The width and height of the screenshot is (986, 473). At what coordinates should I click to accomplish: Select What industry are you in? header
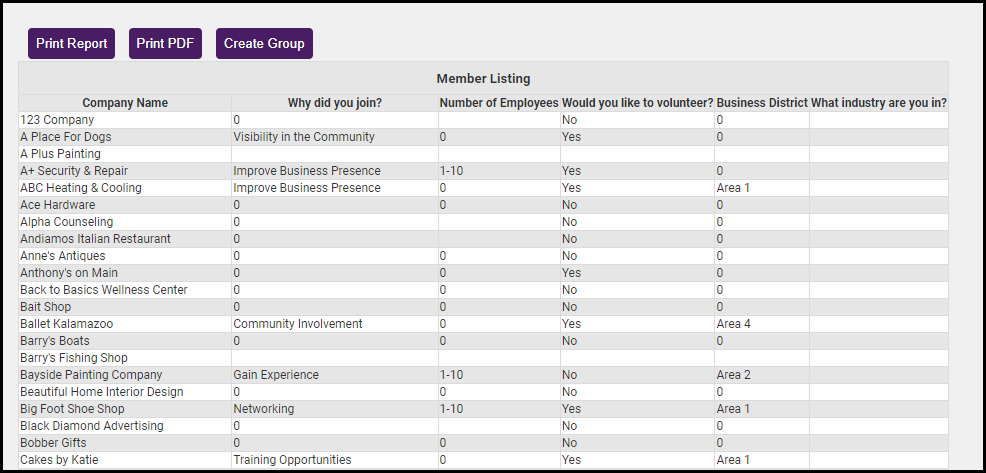click(x=878, y=103)
